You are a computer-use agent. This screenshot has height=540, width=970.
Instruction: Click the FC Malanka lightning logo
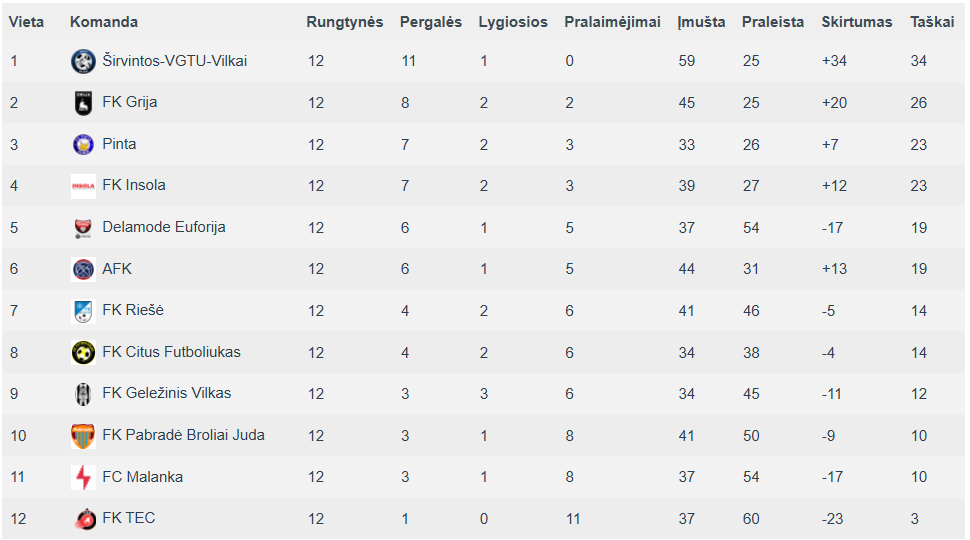click(83, 477)
